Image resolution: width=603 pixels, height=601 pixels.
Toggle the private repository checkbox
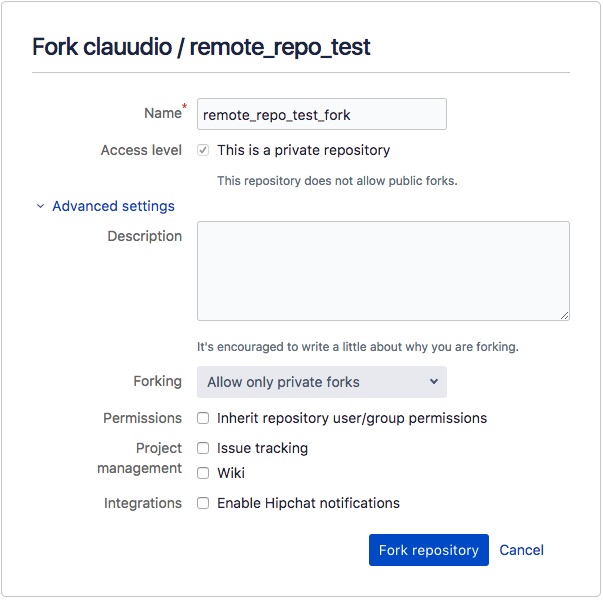203,151
